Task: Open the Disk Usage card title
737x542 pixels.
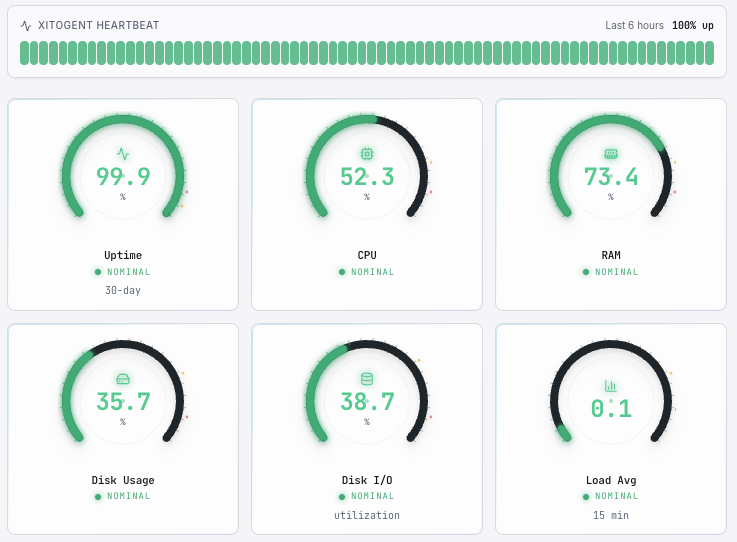Action: pos(123,480)
